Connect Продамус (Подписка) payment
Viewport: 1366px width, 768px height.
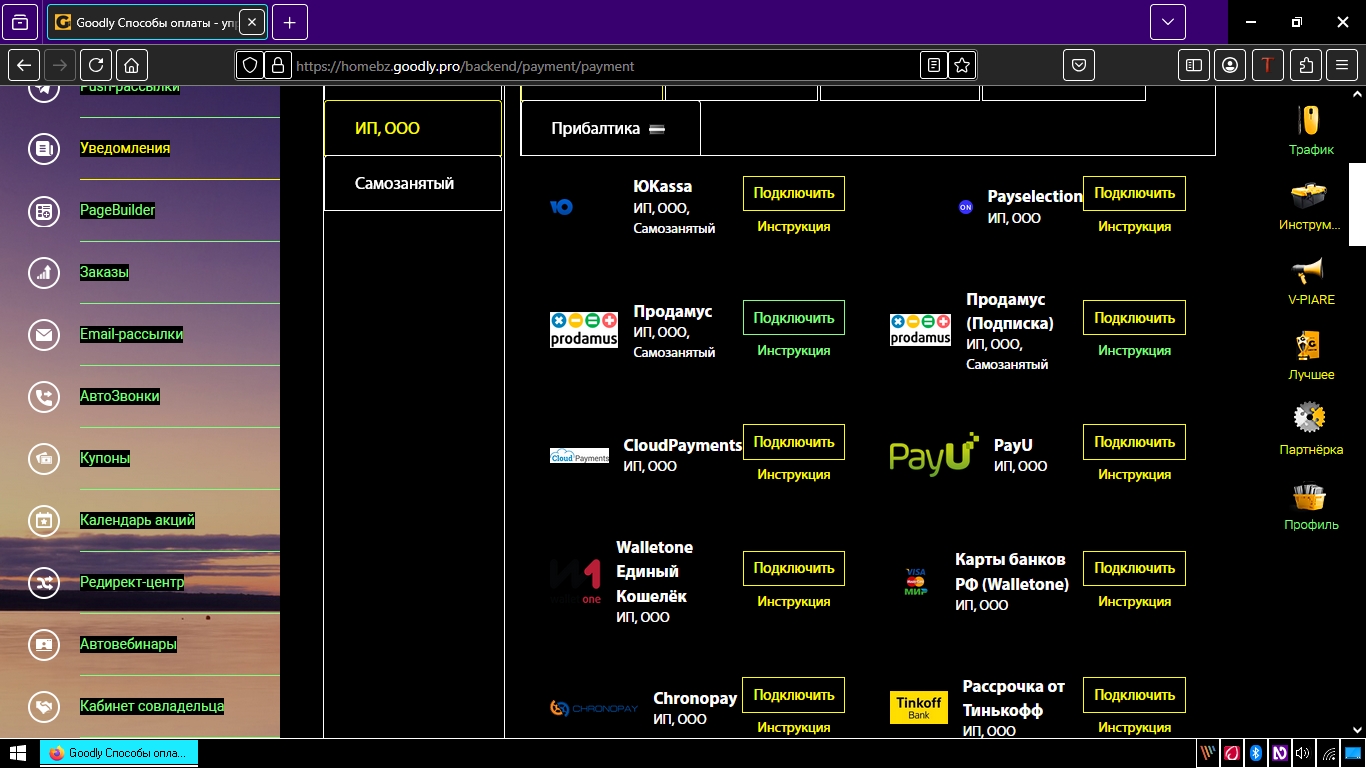tap(1134, 318)
